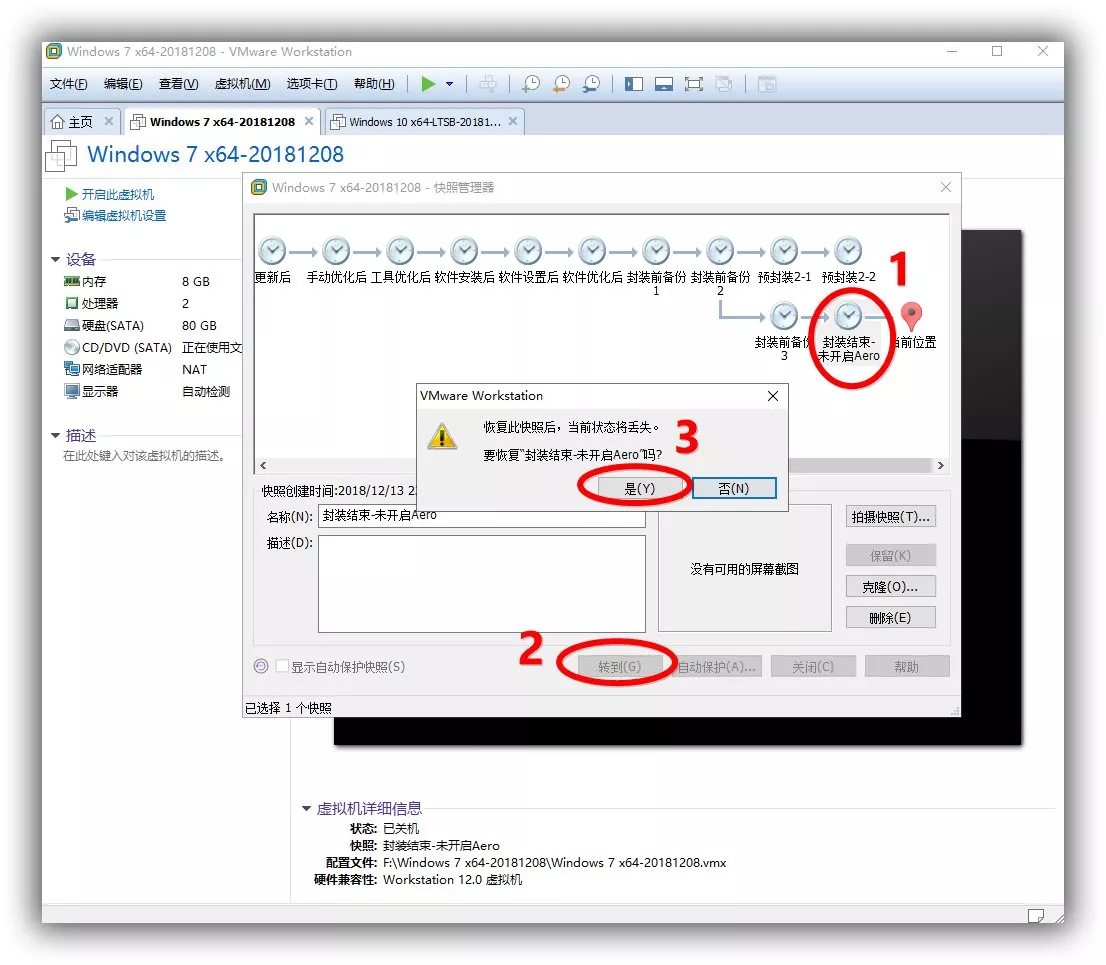Select the 软件优化后 snapshot icon
This screenshot has height=965, width=1106.
[592, 251]
